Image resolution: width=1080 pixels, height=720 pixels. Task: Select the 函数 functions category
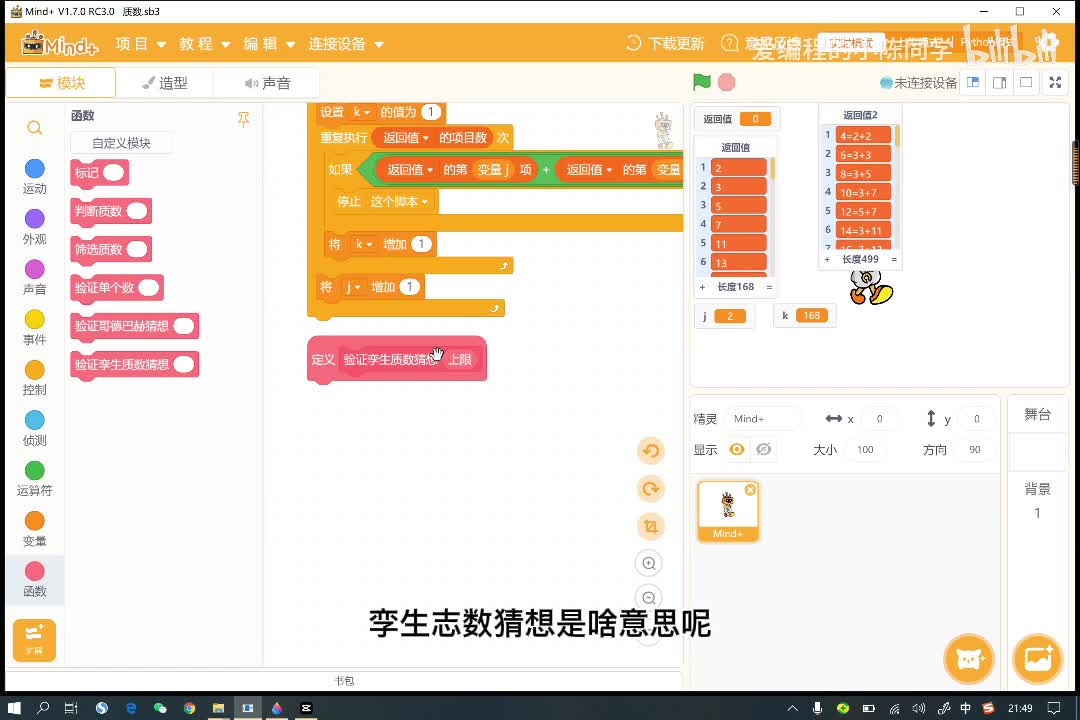34,579
